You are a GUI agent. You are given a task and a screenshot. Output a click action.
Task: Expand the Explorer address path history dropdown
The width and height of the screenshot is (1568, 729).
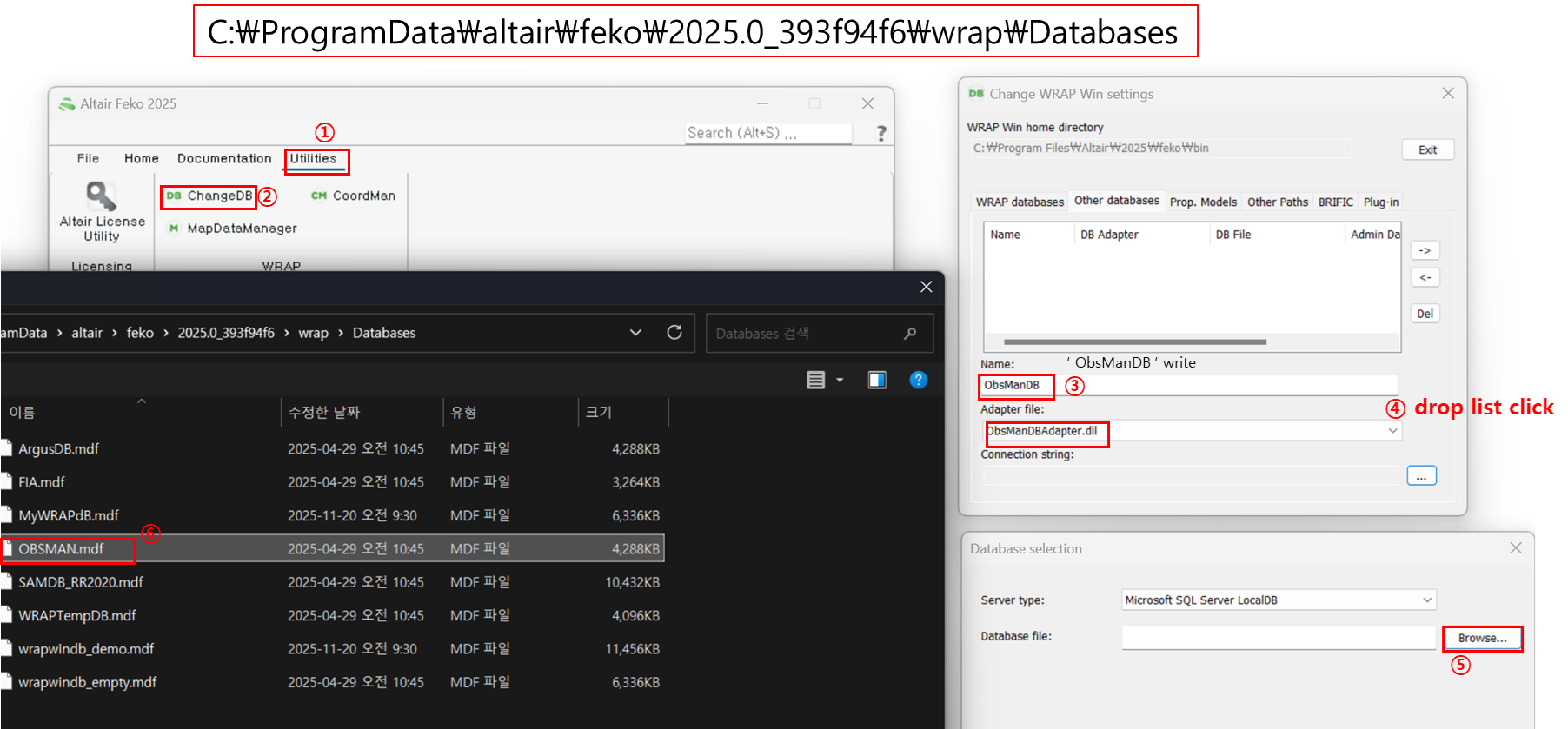635,333
